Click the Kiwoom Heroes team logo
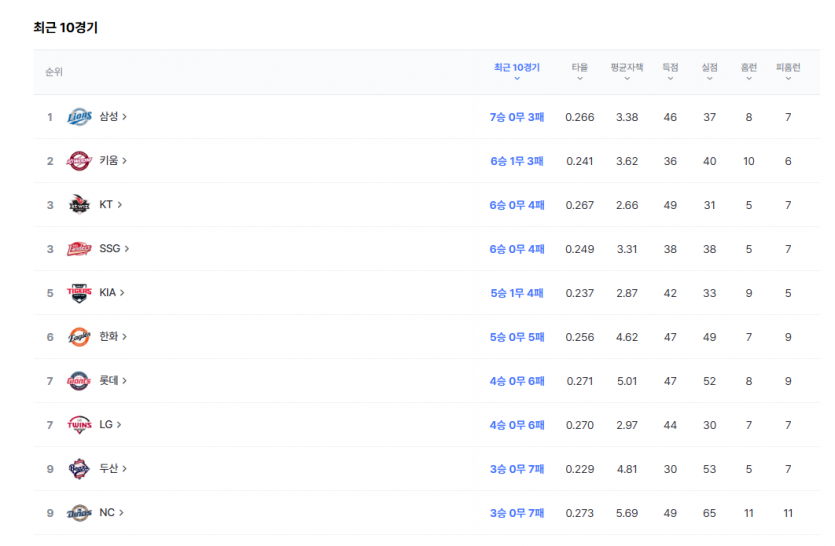 (x=79, y=160)
